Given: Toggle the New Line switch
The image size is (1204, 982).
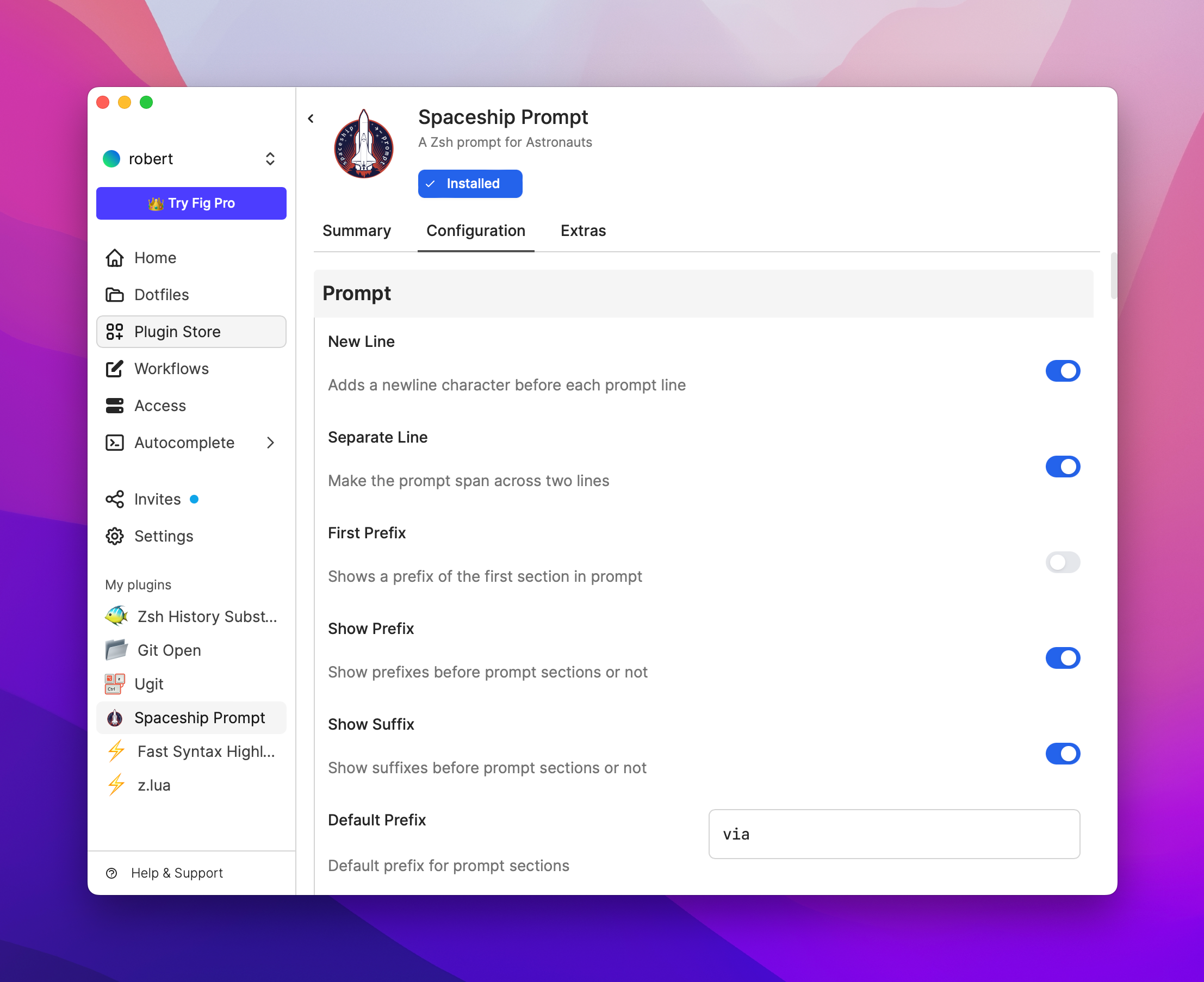Looking at the screenshot, I should [1063, 371].
